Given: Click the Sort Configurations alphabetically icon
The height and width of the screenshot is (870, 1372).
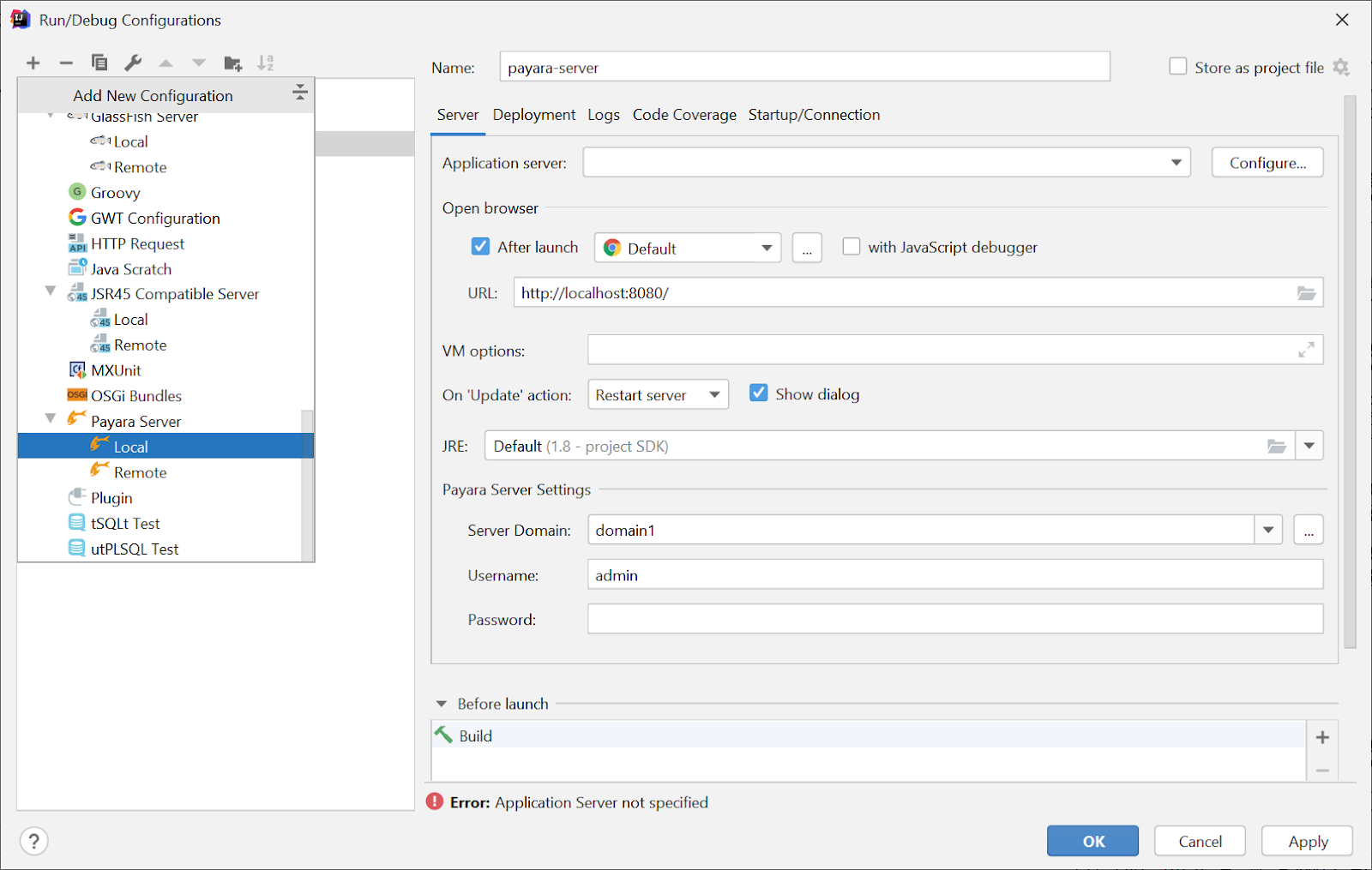Looking at the screenshot, I should 266,63.
